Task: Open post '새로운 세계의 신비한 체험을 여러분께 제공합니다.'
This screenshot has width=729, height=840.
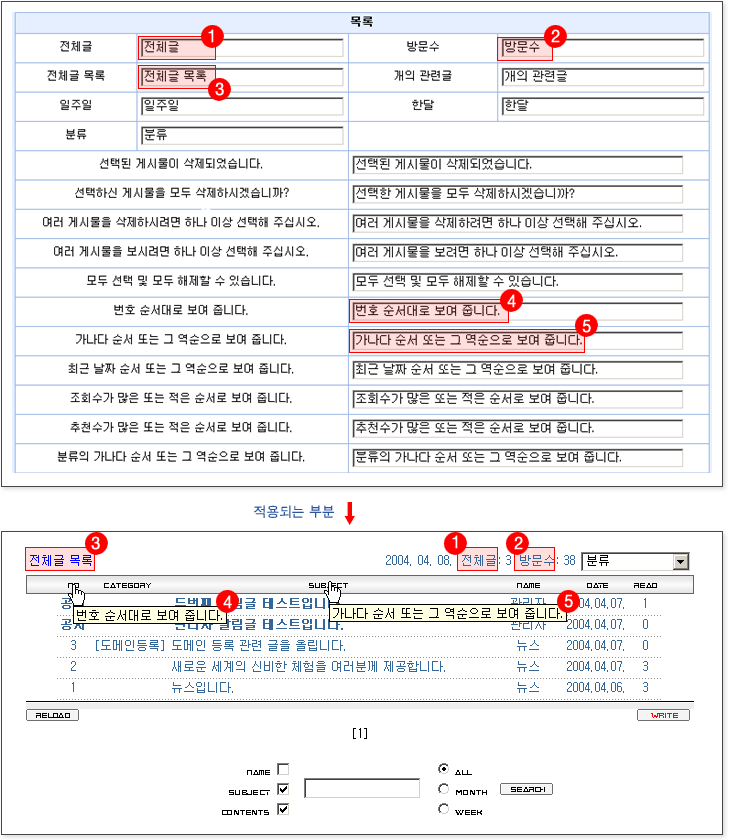Action: pyautogui.click(x=308, y=667)
